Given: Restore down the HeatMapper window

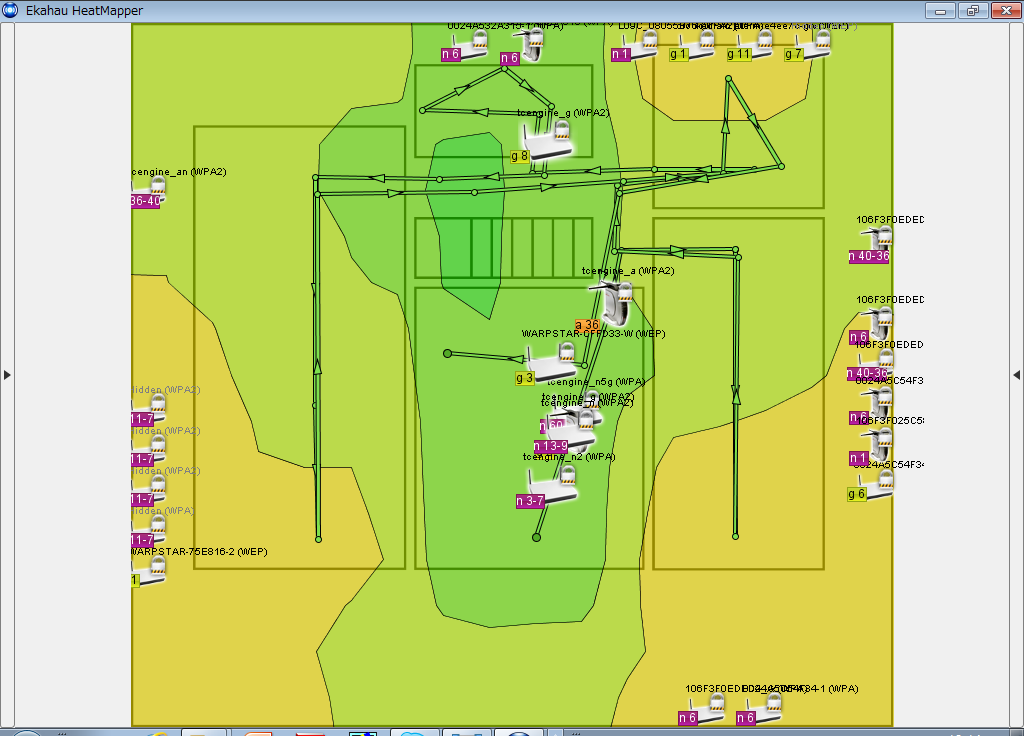Looking at the screenshot, I should tap(973, 10).
